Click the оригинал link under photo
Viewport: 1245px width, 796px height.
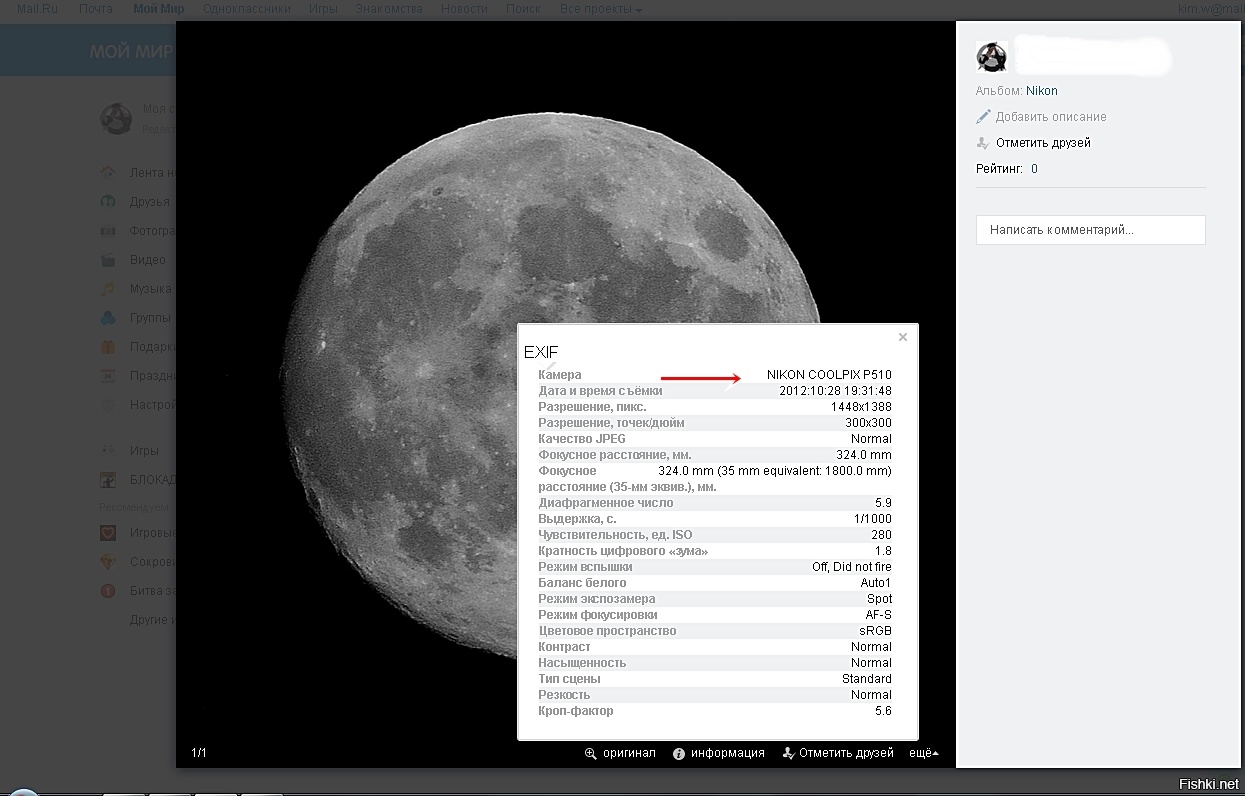629,753
